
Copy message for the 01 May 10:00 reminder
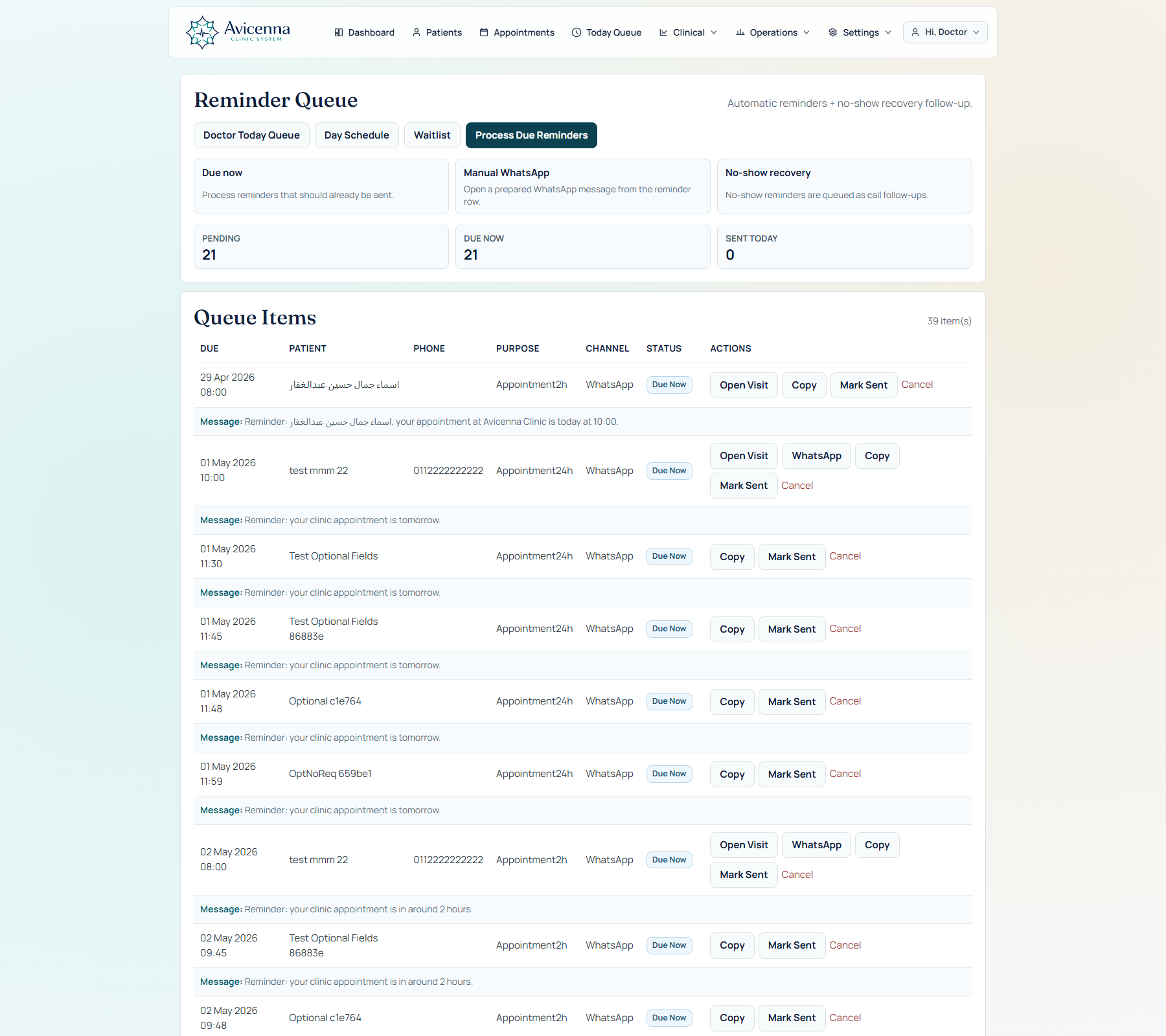877,456
